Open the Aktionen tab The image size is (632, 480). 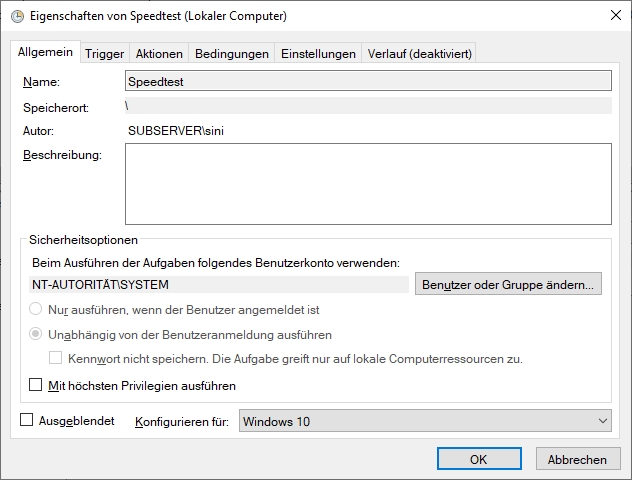[x=159, y=54]
